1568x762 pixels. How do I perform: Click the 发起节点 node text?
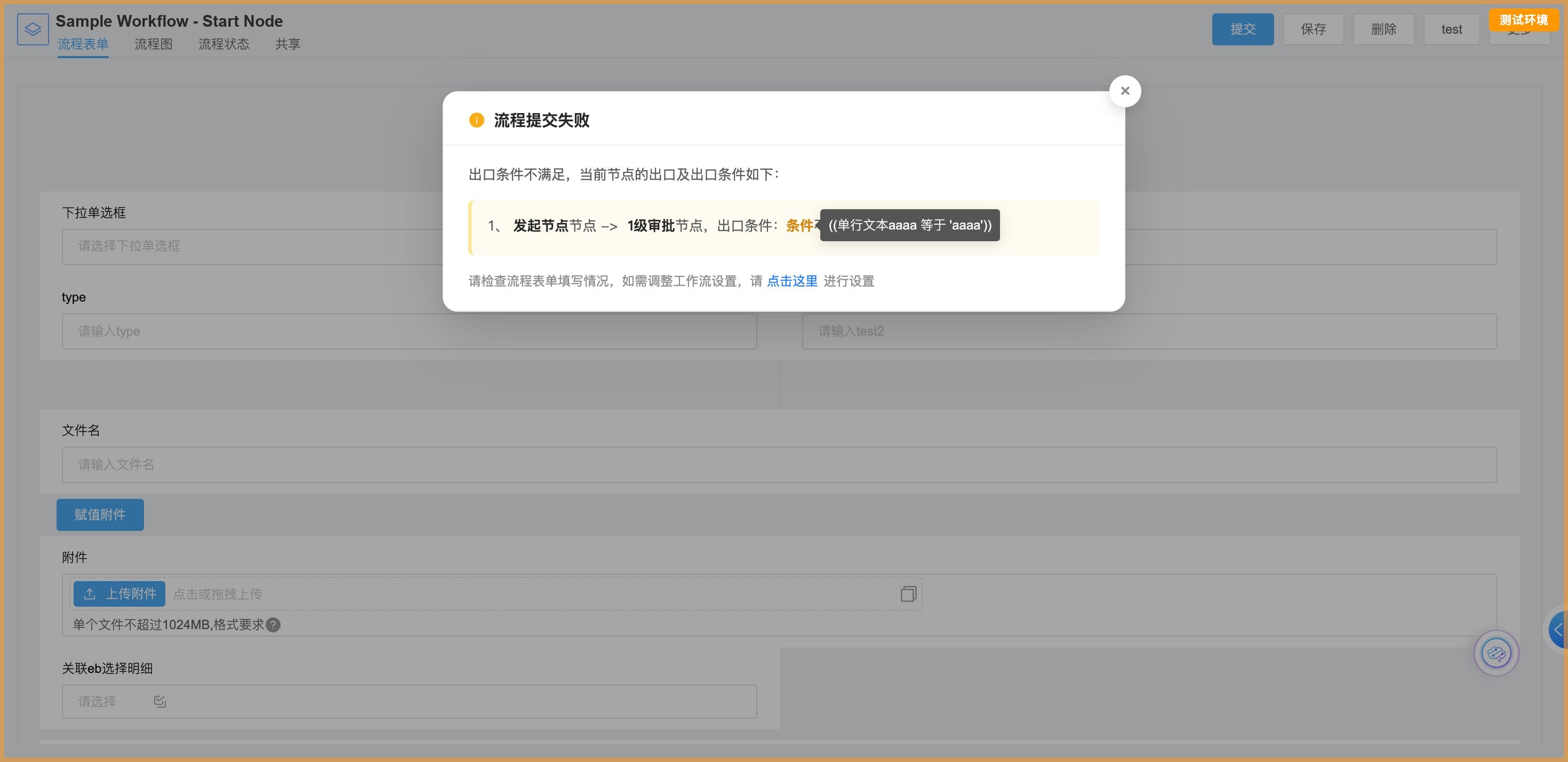point(541,225)
